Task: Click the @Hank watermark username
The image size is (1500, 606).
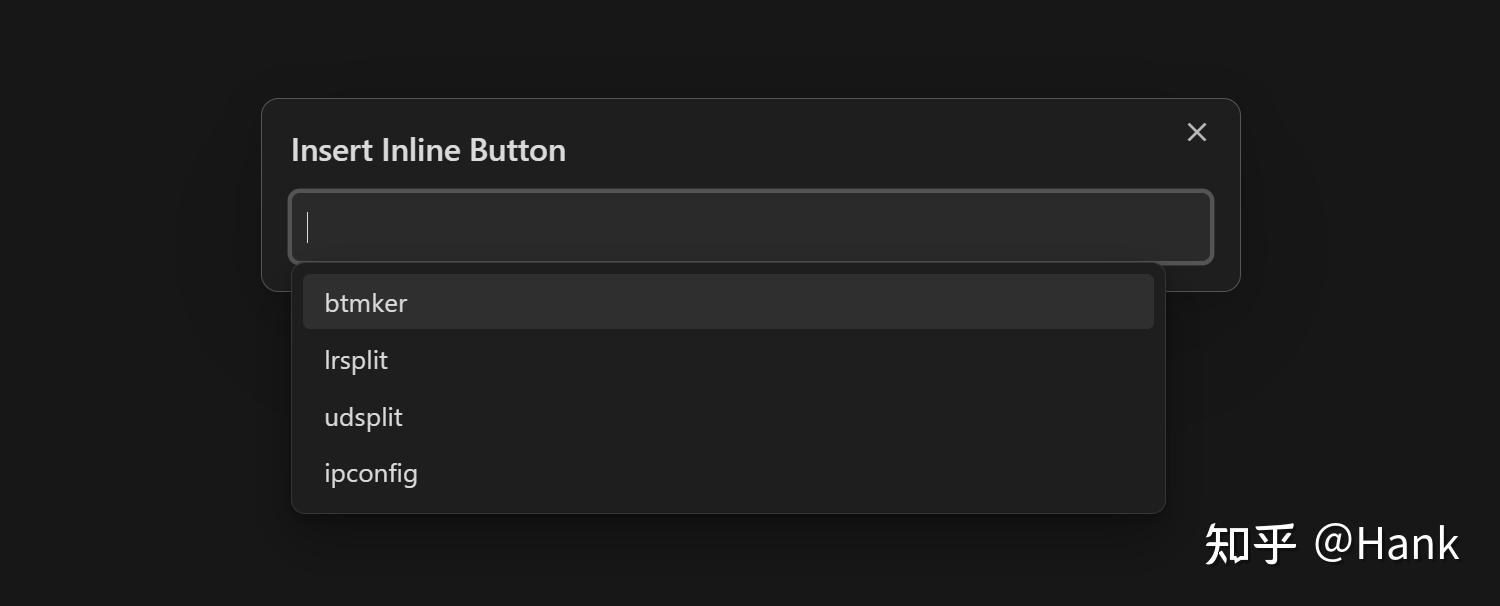Action: pos(1386,544)
